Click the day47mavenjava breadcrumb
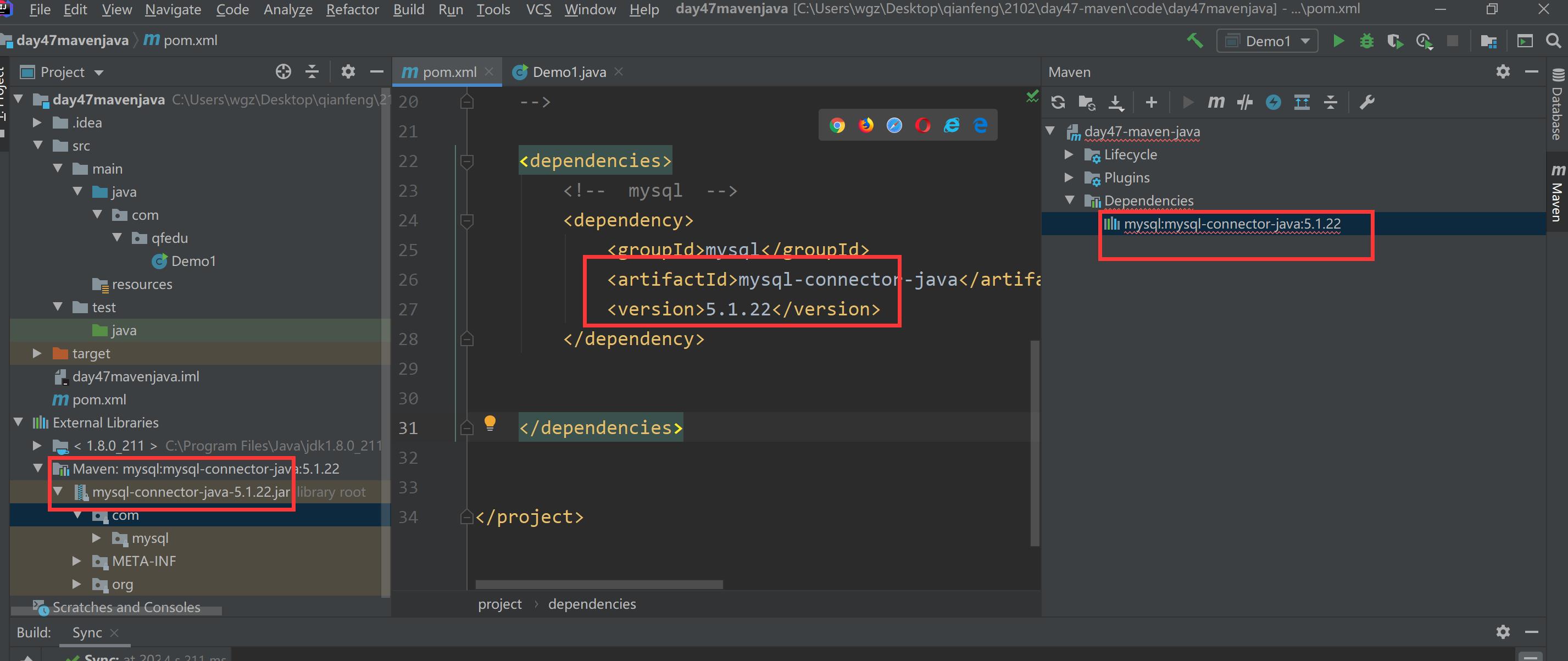Viewport: 1568px width, 661px height. point(72,41)
